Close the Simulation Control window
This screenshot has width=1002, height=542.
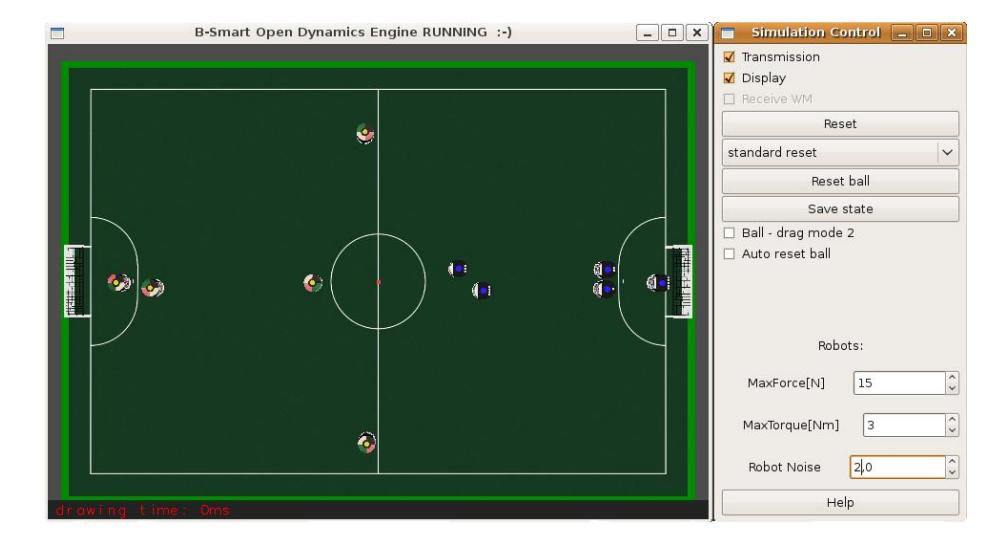click(x=952, y=33)
